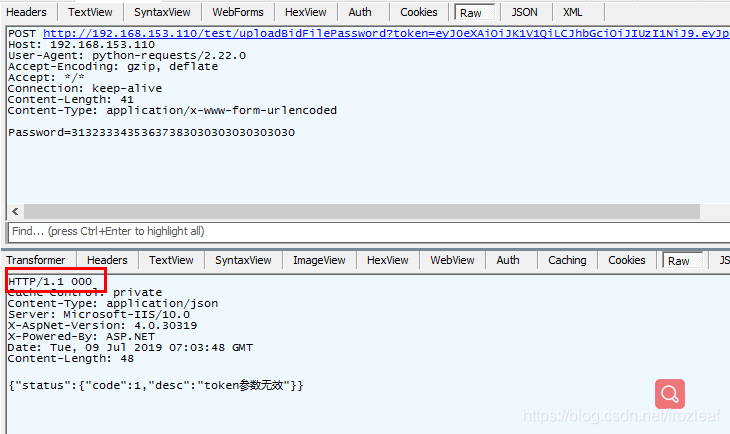Select the request Raw tab
This screenshot has height=434, width=730.
tap(474, 13)
